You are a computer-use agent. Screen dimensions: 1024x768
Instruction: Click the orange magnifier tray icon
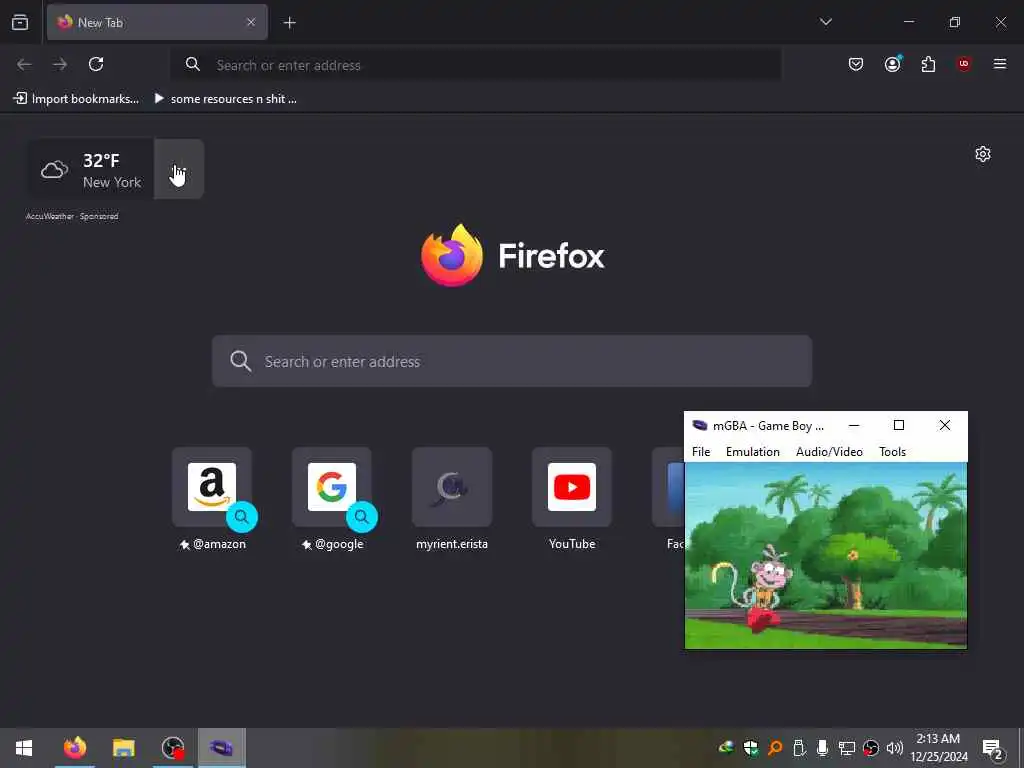click(x=775, y=748)
